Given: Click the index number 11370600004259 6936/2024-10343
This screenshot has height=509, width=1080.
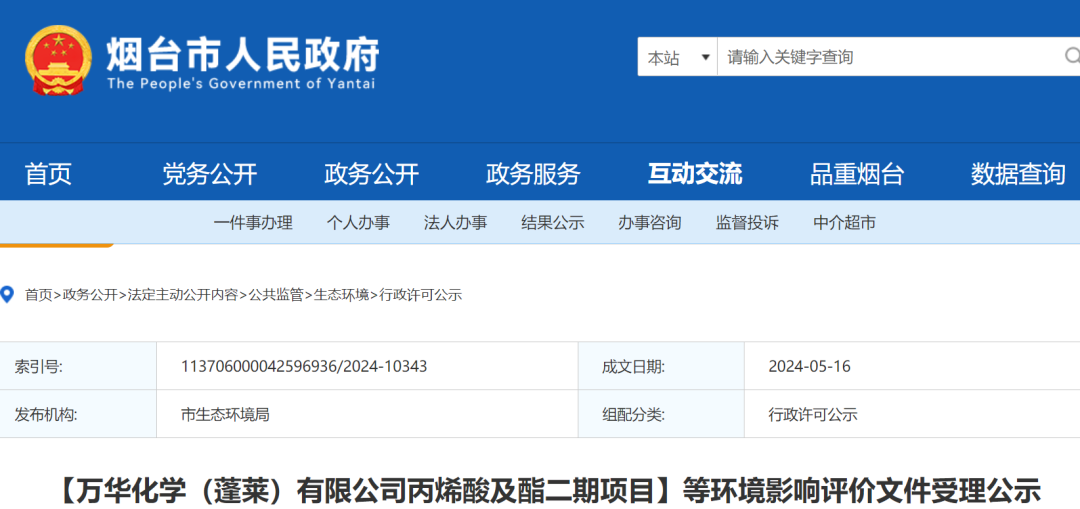Looking at the screenshot, I should [x=304, y=366].
